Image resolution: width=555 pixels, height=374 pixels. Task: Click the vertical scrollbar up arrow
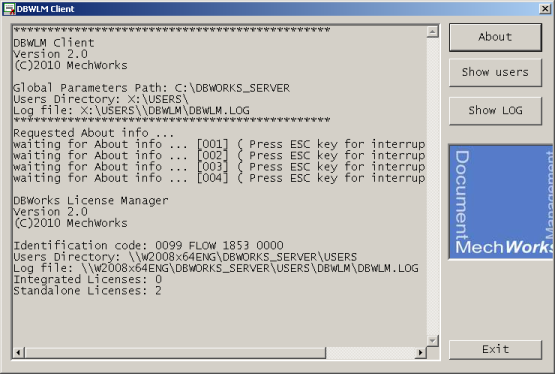[432, 32]
